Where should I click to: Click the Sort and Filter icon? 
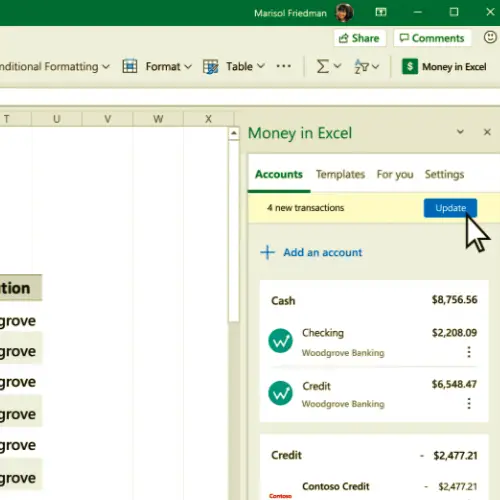361,66
